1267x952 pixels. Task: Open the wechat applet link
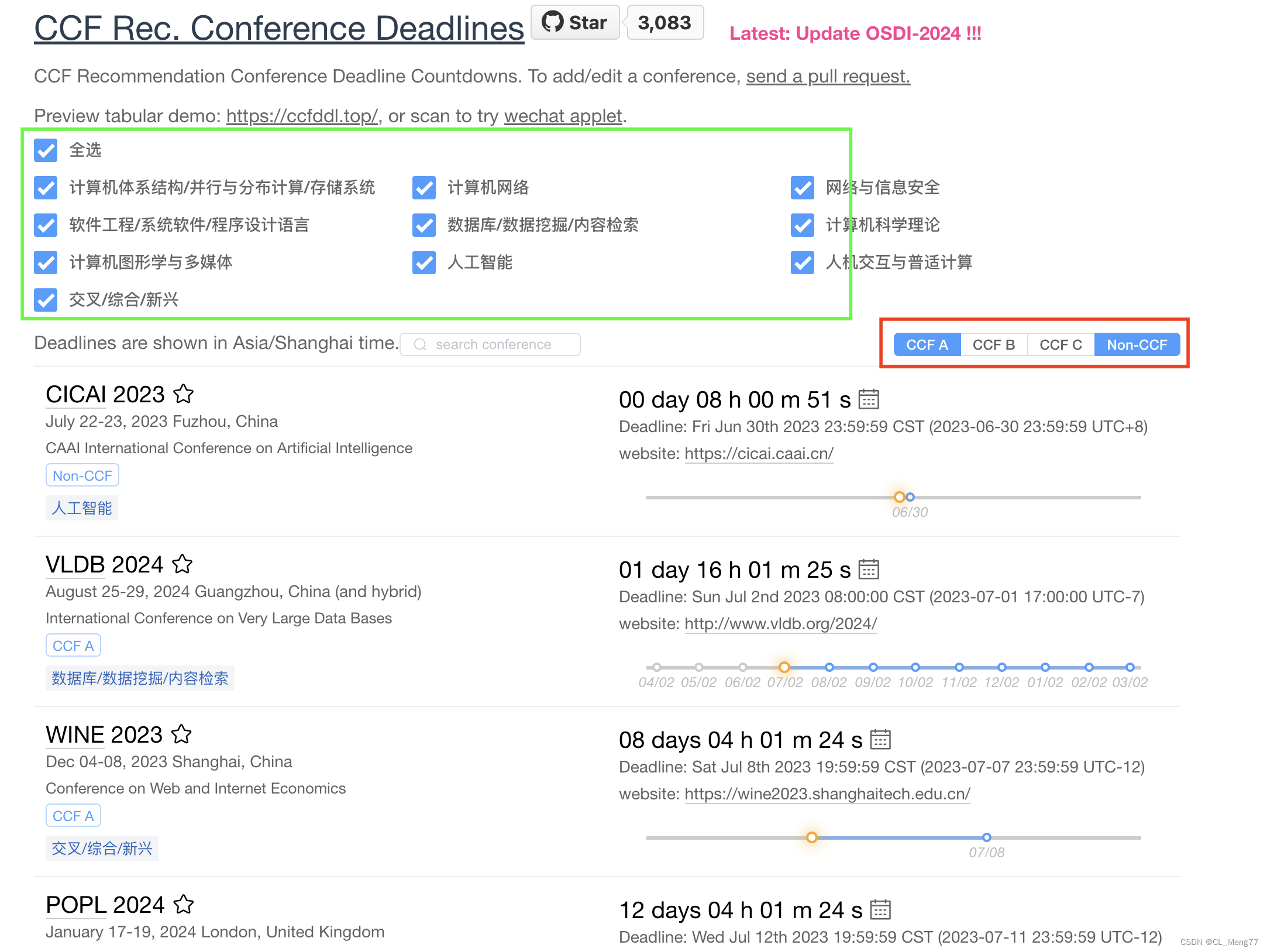click(x=563, y=116)
